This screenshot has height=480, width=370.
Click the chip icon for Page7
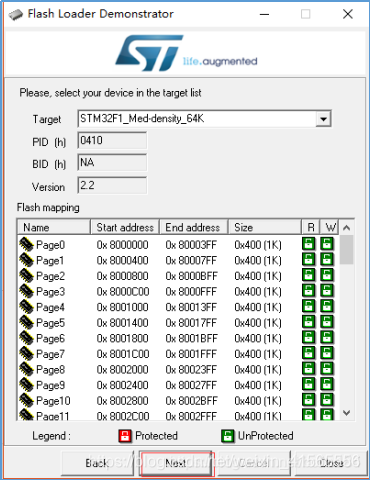click(26, 354)
